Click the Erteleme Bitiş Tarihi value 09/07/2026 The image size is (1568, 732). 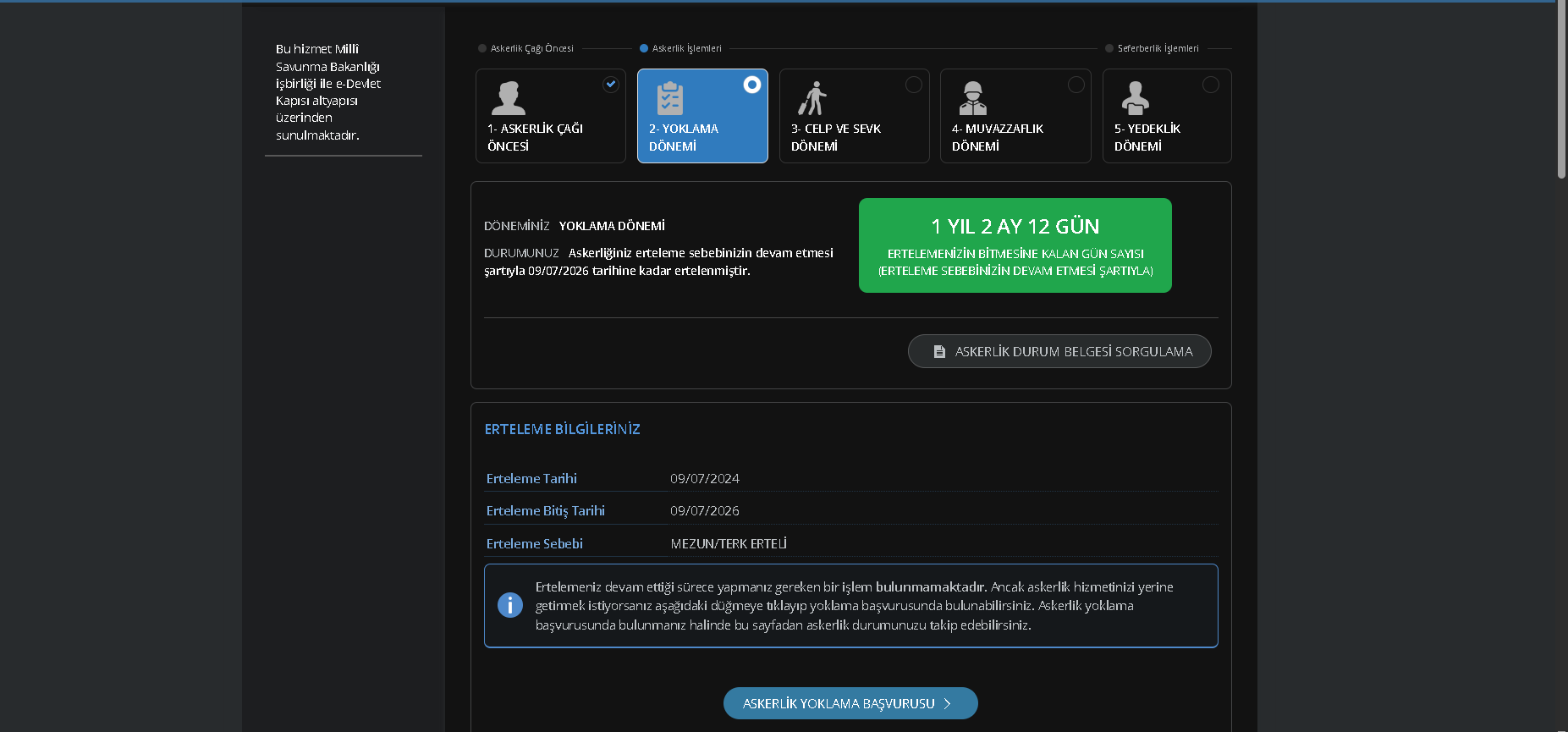click(x=705, y=511)
